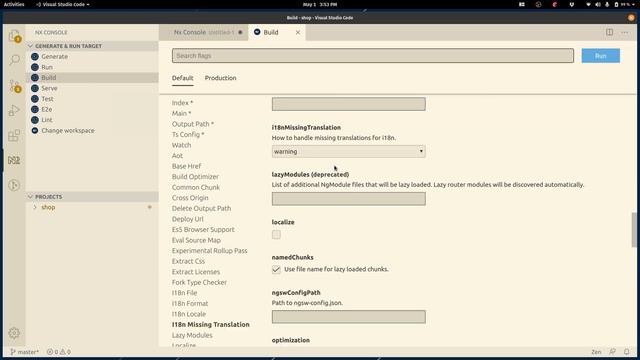
Task: Expand the shop project
Action: (35, 207)
